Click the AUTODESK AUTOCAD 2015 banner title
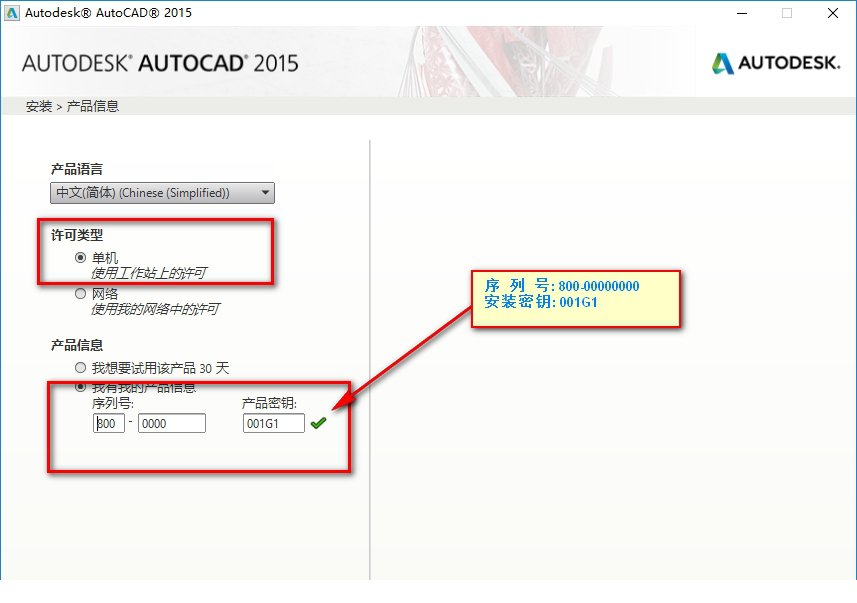The width and height of the screenshot is (857, 603). coord(160,63)
